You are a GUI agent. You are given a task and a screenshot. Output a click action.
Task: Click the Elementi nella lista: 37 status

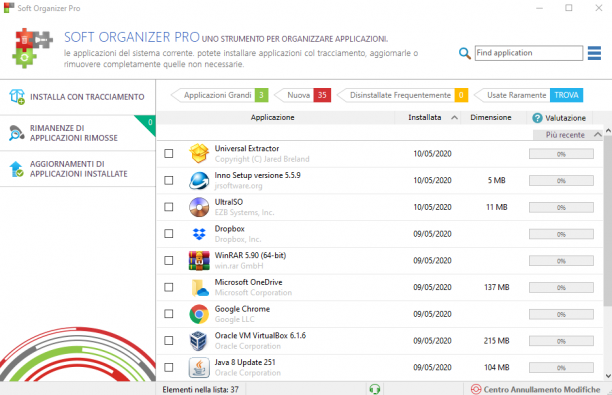pos(200,390)
